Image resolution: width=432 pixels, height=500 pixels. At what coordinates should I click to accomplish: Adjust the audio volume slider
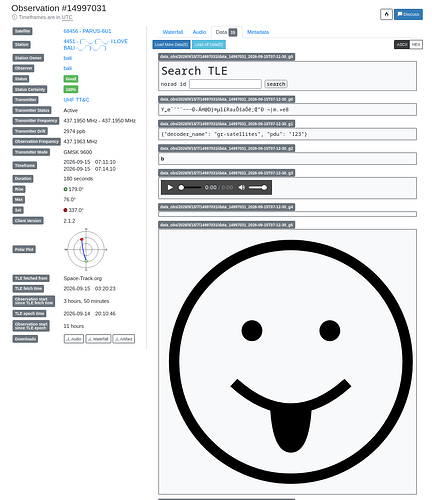tap(258, 187)
